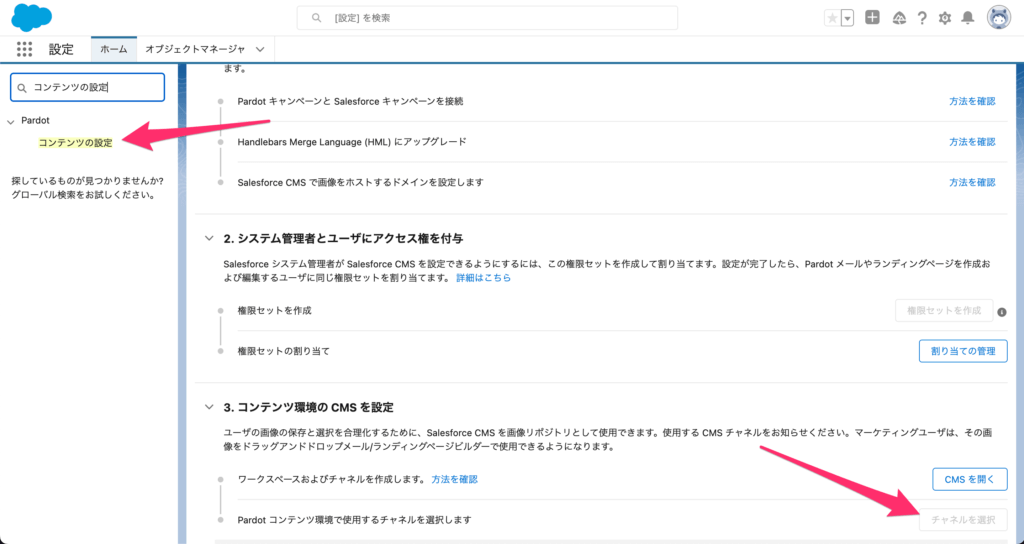Open the Notifications bell icon
This screenshot has height=544, width=1024.
pyautogui.click(x=968, y=18)
